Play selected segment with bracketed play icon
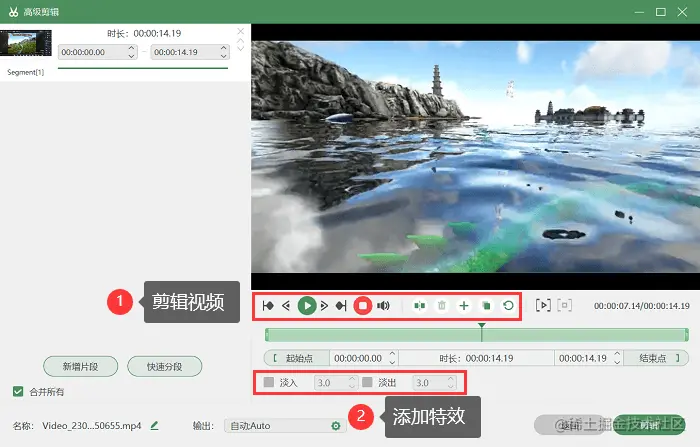 tap(543, 305)
